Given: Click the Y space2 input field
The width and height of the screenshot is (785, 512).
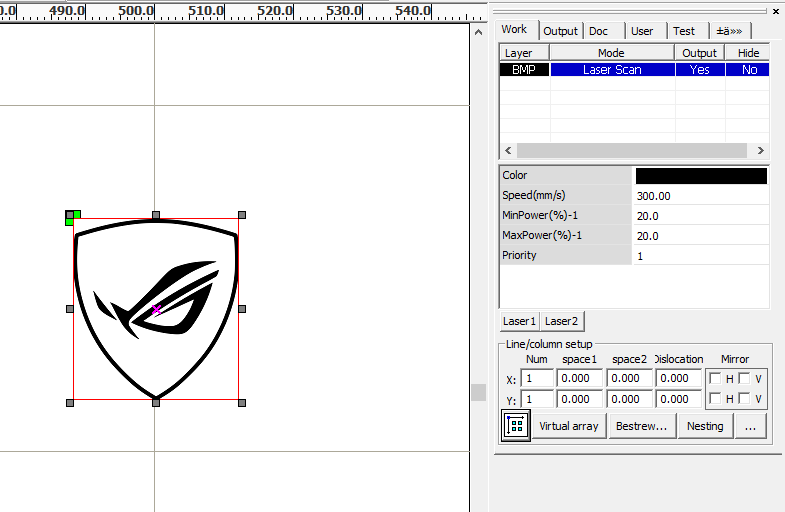Looking at the screenshot, I should (630, 399).
